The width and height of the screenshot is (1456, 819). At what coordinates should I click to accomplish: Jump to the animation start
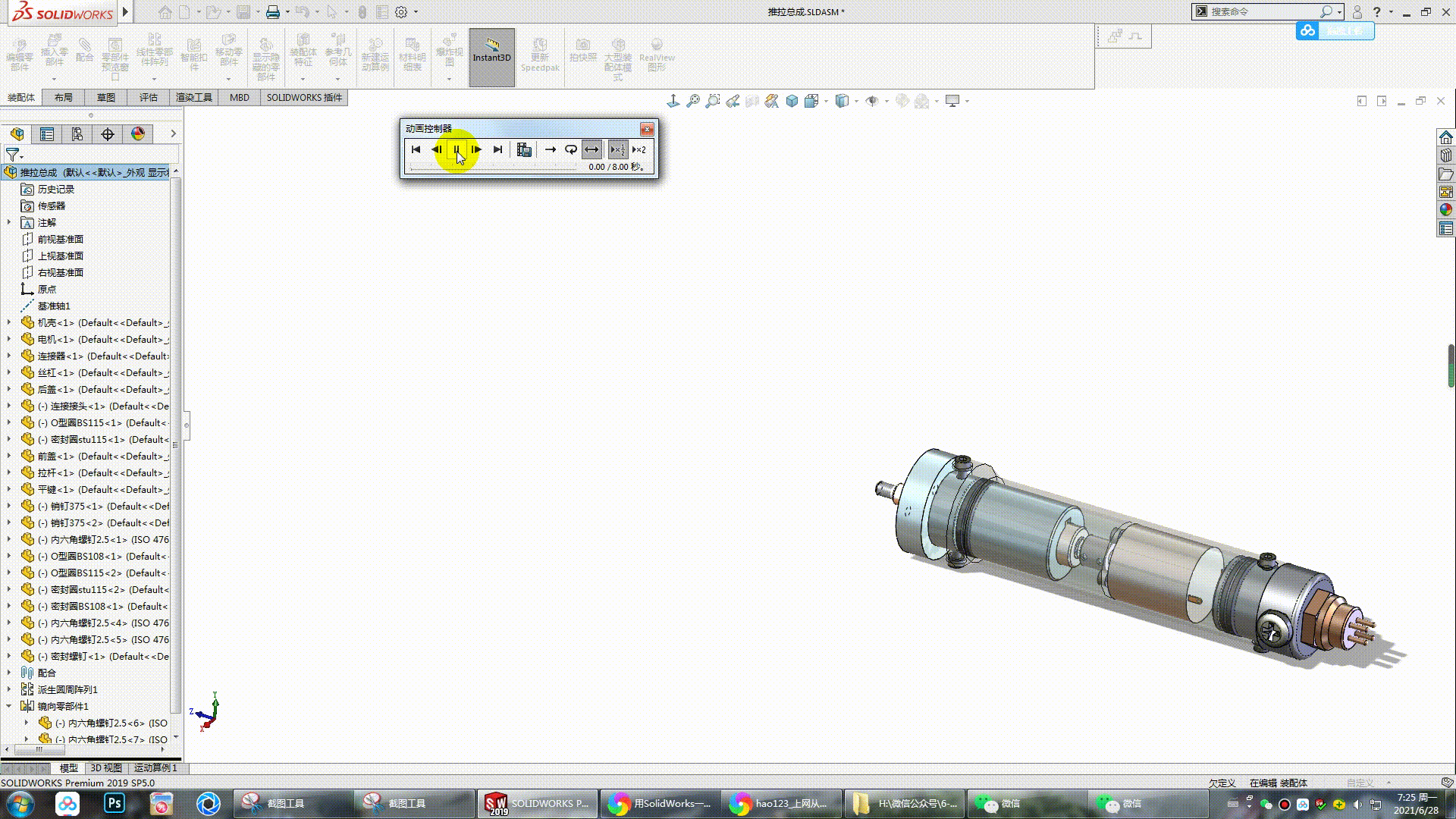416,149
